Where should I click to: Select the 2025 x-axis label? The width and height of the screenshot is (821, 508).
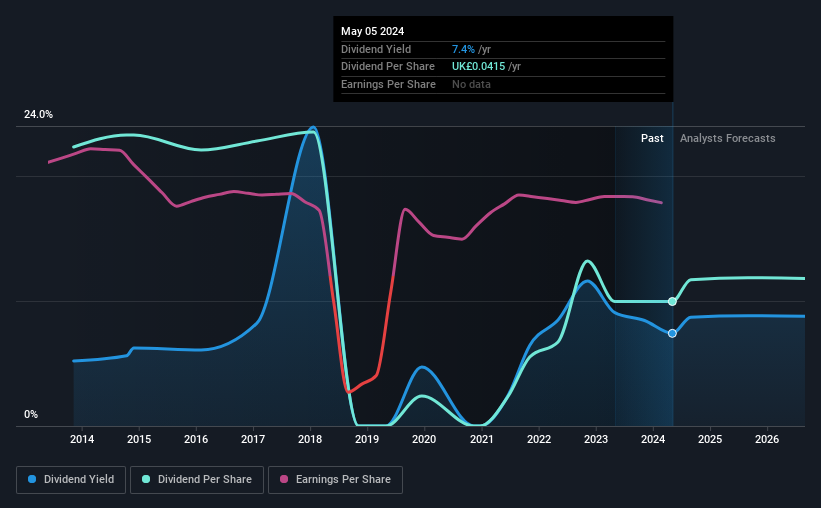(x=710, y=439)
